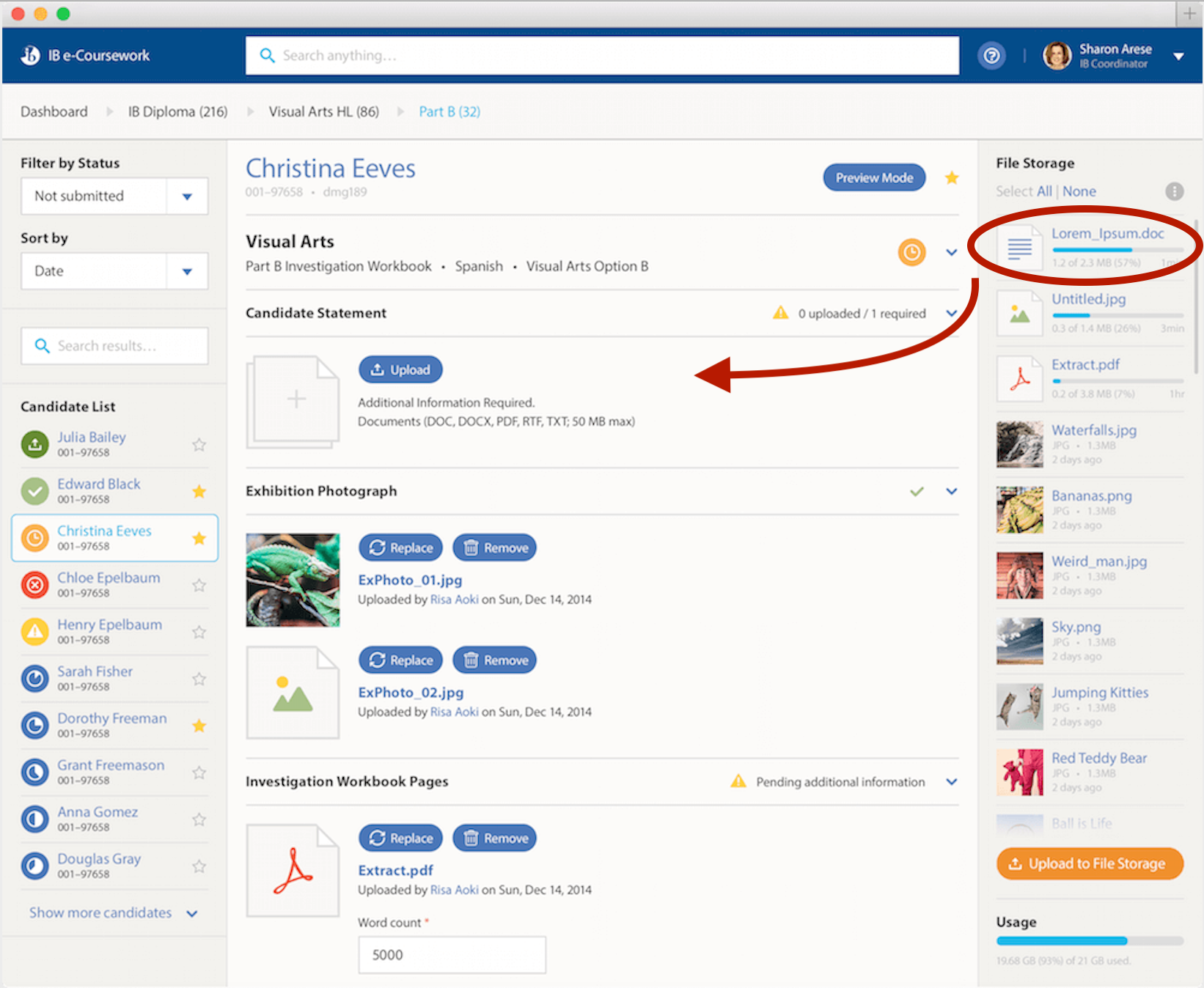This screenshot has width=1204, height=988.
Task: Click Edward Black green check status icon
Action: pos(34,491)
